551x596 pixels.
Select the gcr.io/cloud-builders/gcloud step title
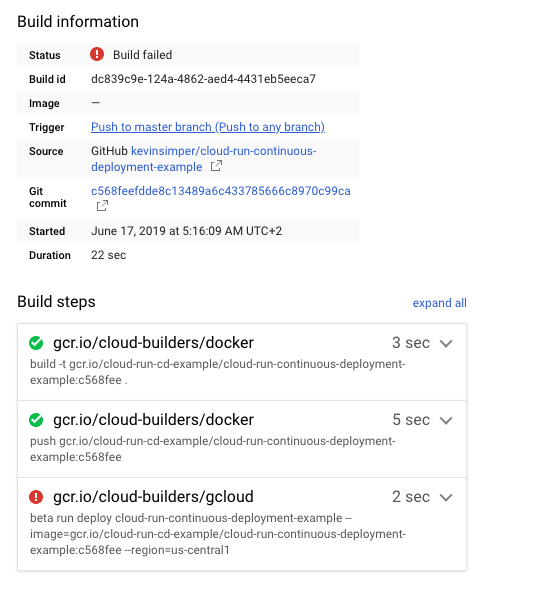[x=153, y=497]
